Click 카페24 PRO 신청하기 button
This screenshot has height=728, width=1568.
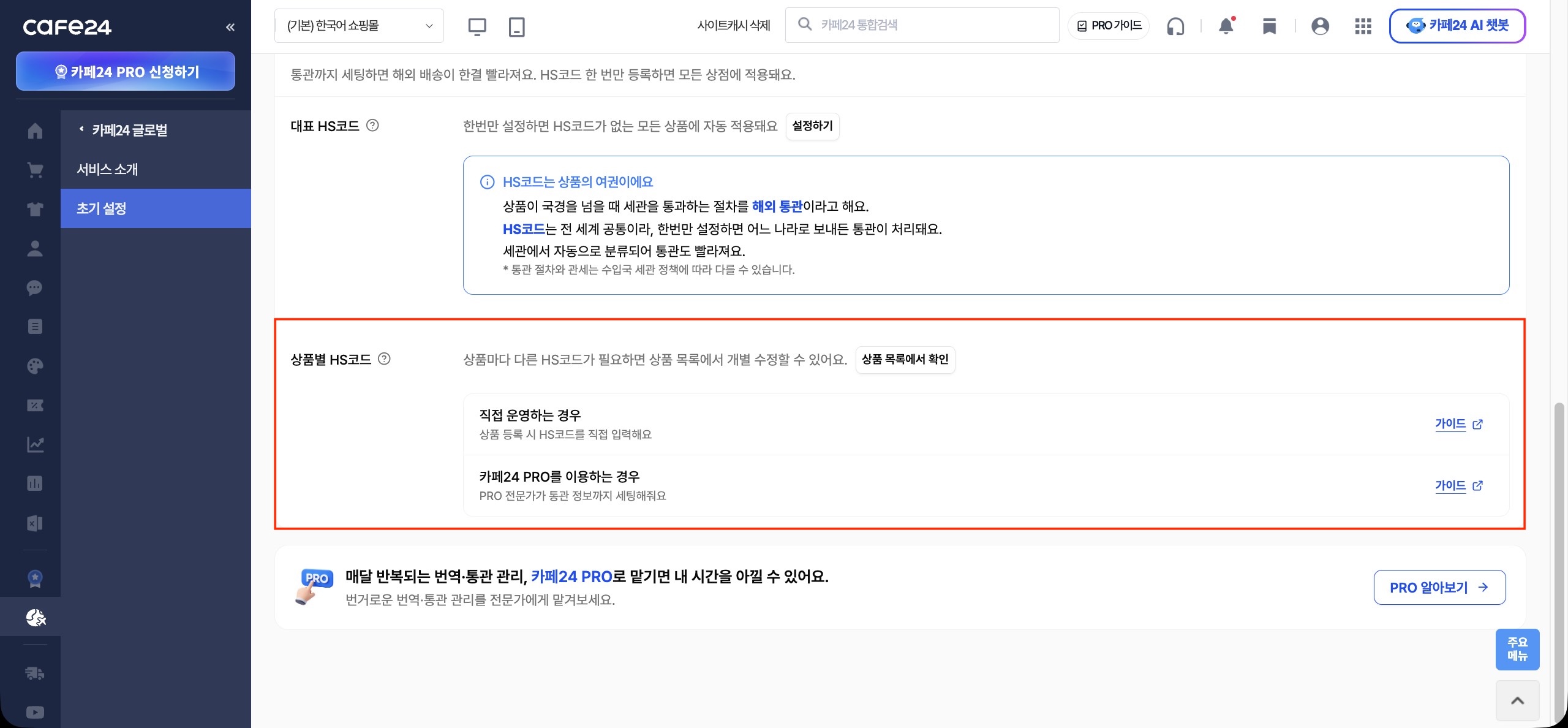coord(126,71)
